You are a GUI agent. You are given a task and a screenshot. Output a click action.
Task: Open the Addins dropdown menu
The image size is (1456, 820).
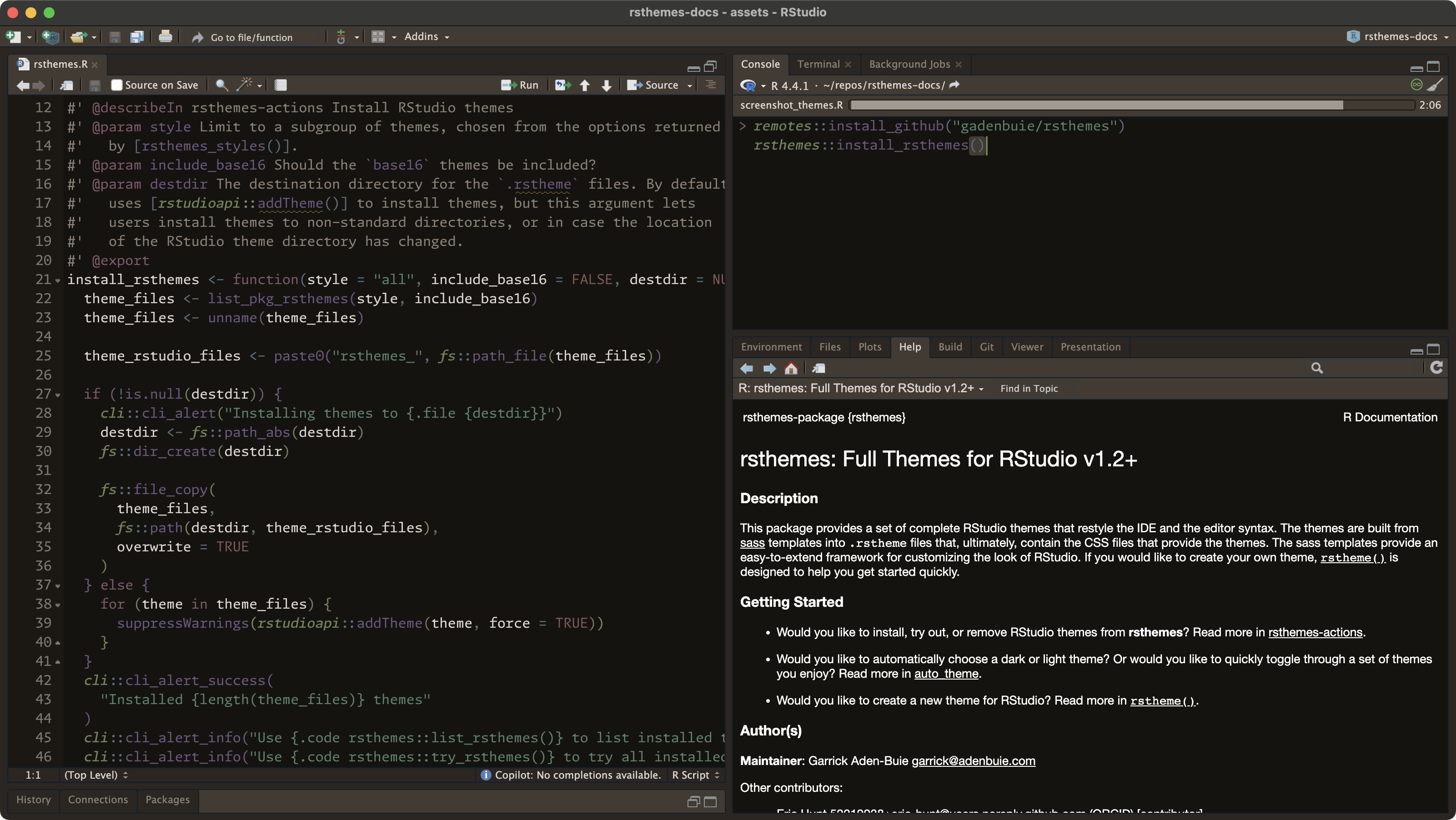[x=427, y=37]
